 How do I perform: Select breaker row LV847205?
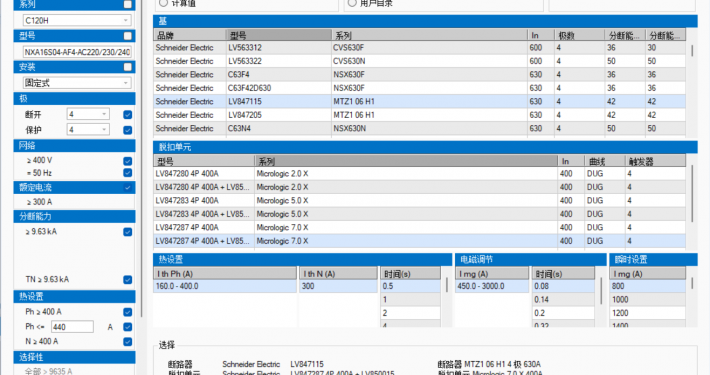(419, 115)
